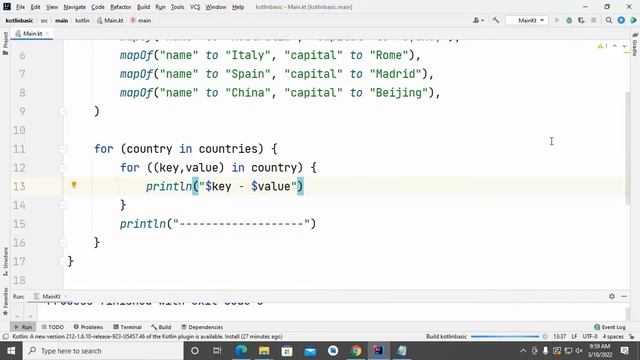Click the Stop process square icon
This screenshot has width=640, height=360.
593,20
